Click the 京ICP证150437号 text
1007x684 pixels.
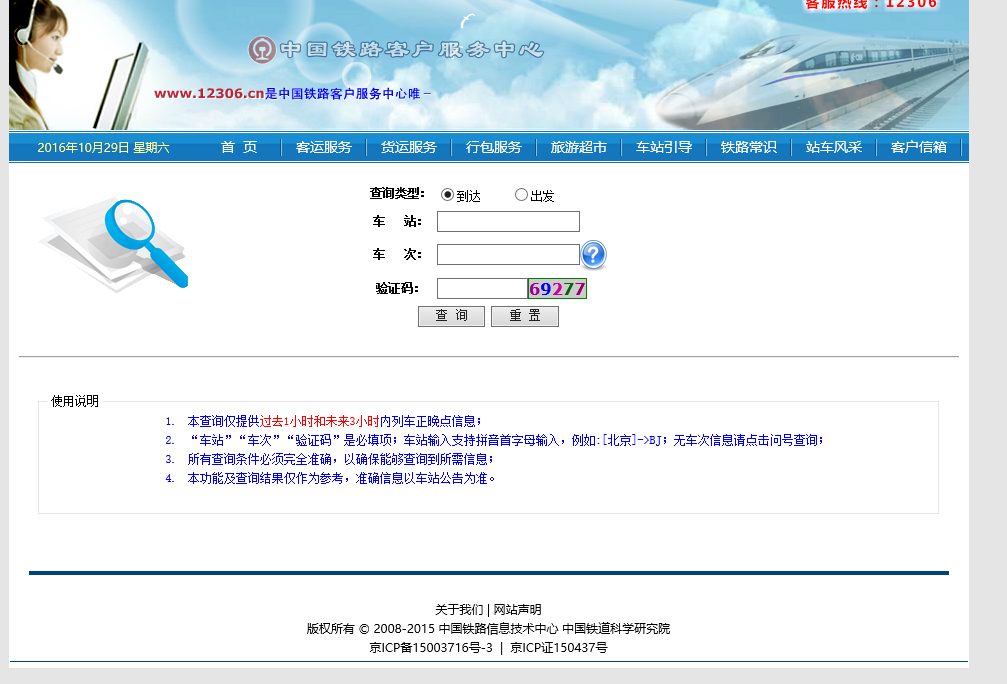pyautogui.click(x=559, y=647)
